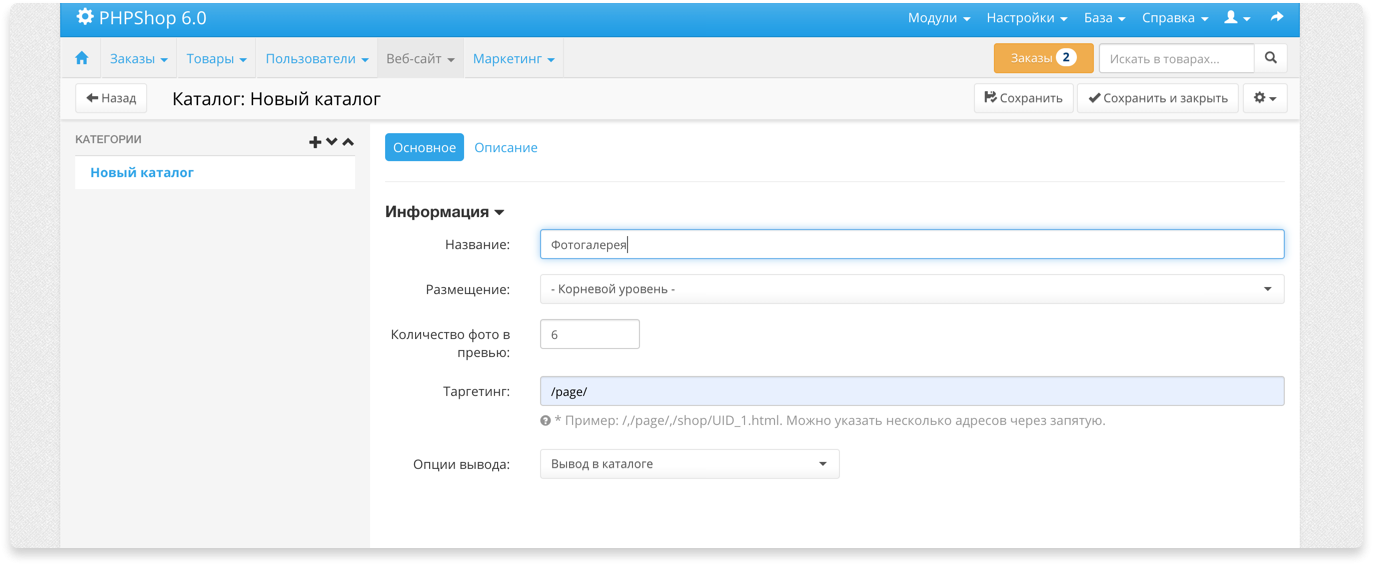The height and width of the screenshot is (565, 1373).
Task: Collapse the Информация section
Action: pyautogui.click(x=445, y=212)
